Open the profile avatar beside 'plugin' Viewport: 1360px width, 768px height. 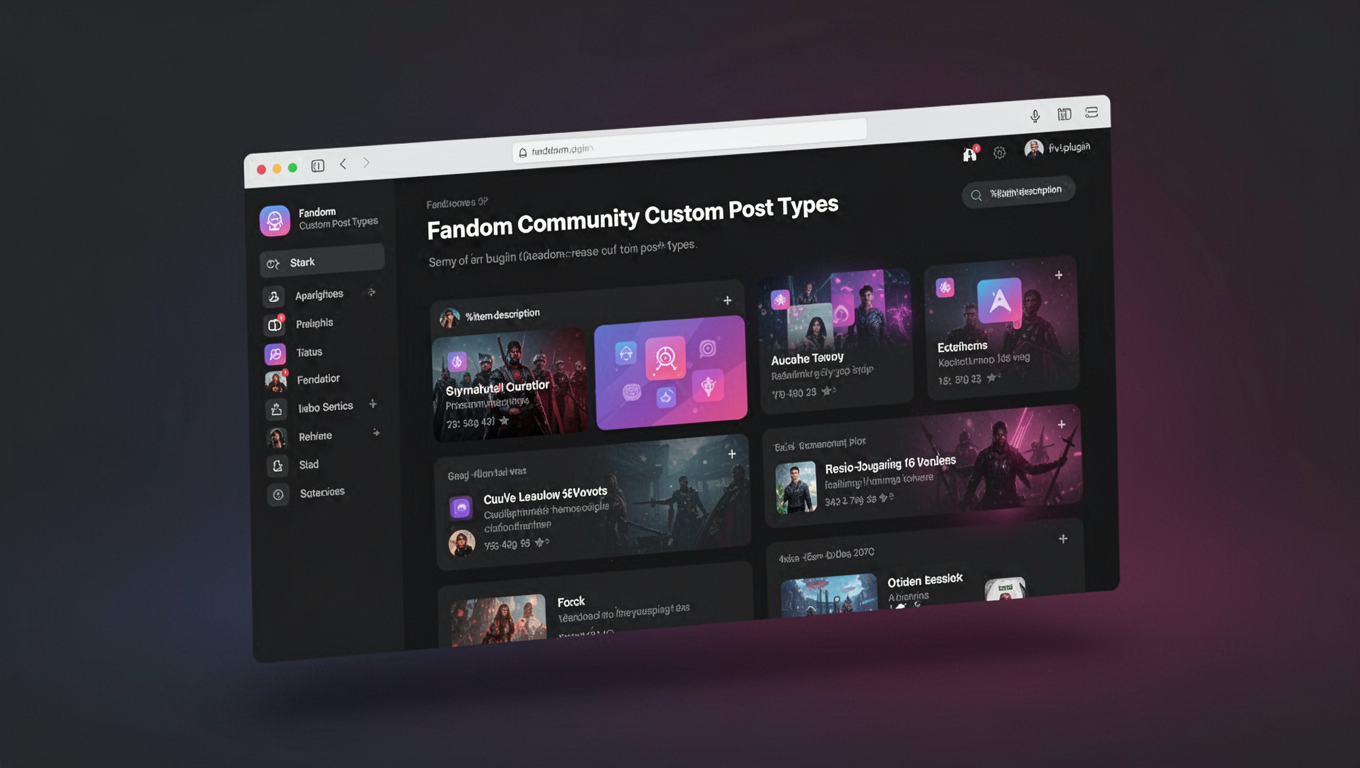point(1034,149)
